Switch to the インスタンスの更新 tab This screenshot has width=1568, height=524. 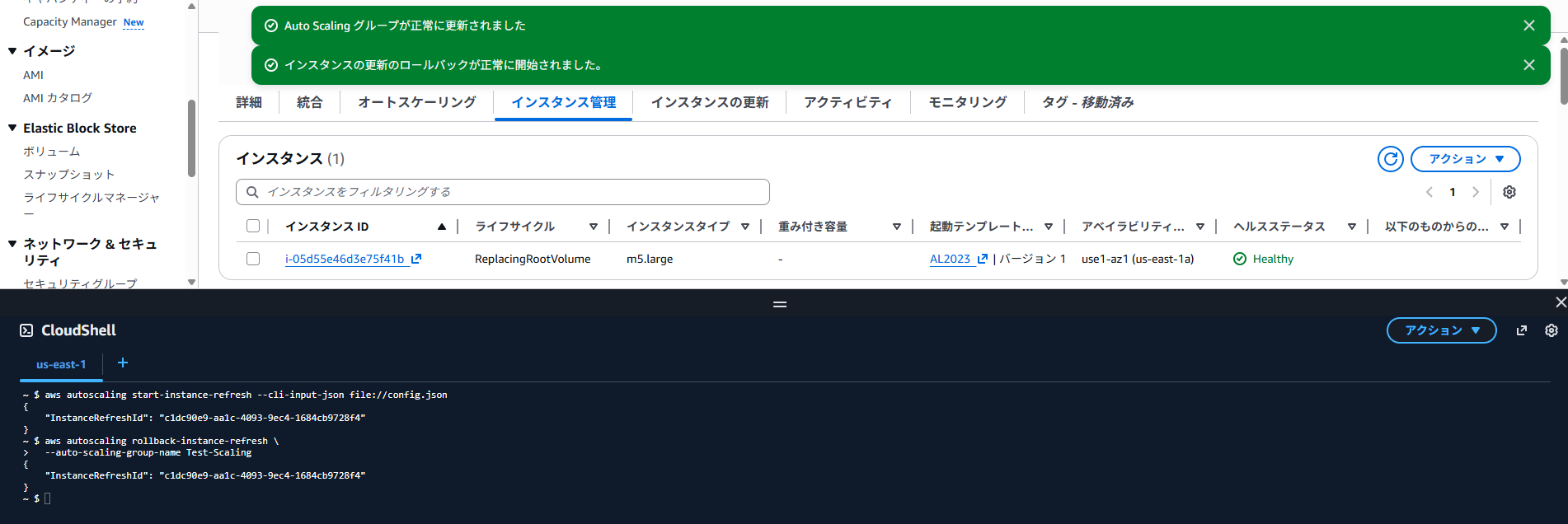click(710, 102)
